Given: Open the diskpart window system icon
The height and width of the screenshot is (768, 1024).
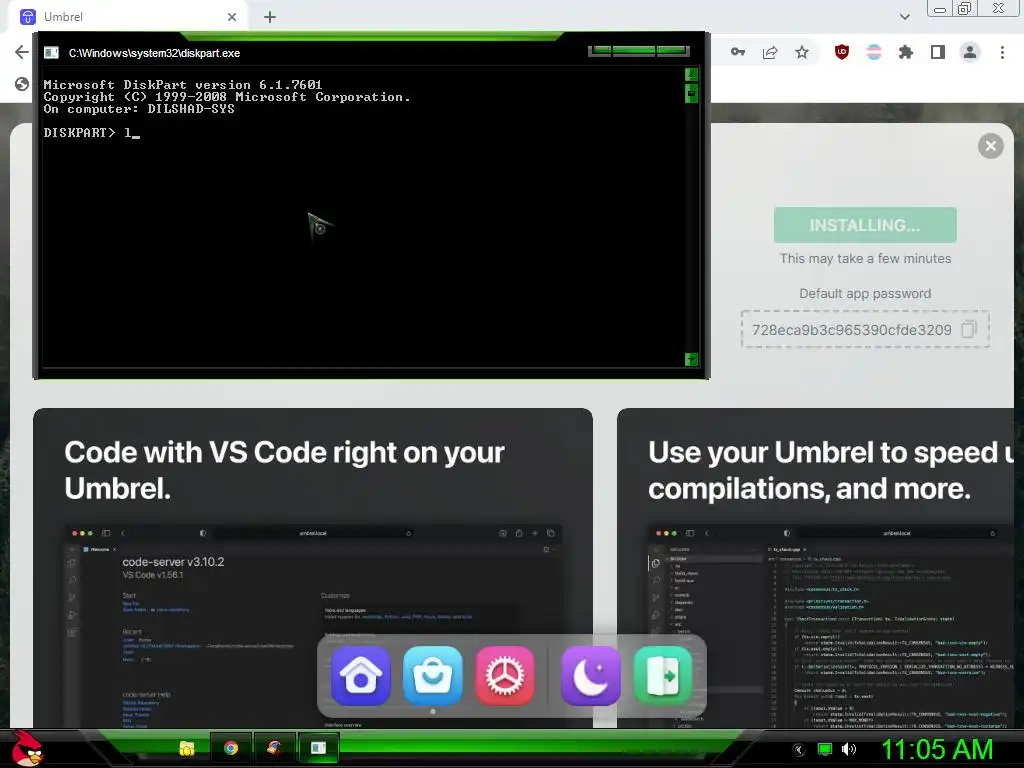Looking at the screenshot, I should pyautogui.click(x=52, y=53).
